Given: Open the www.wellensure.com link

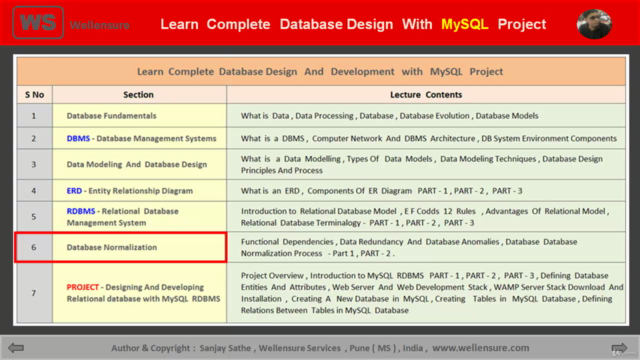Looking at the screenshot, I should click(x=481, y=348).
